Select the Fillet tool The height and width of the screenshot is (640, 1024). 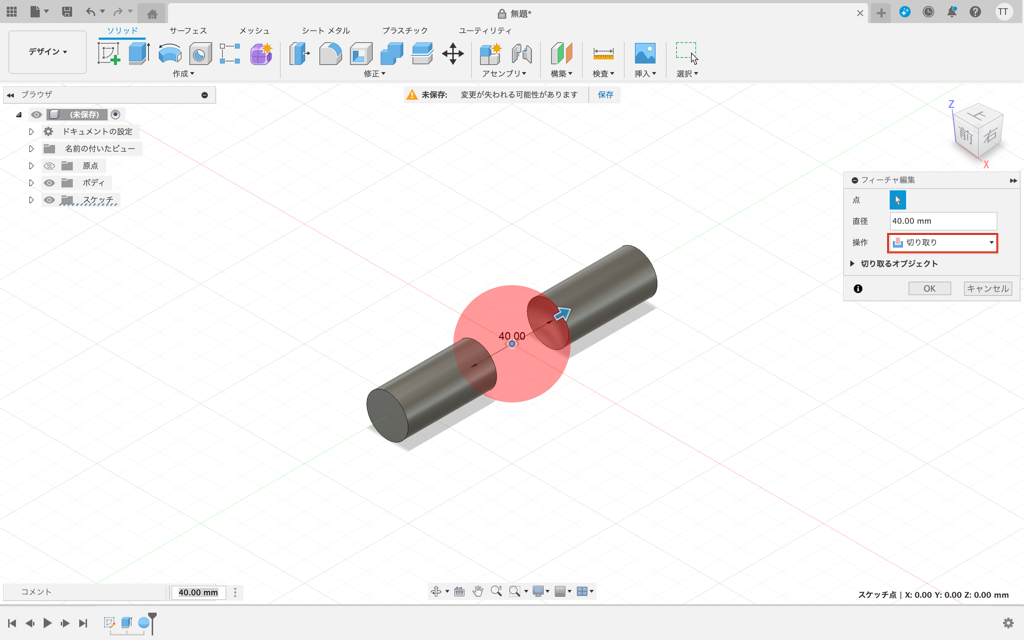[330, 54]
